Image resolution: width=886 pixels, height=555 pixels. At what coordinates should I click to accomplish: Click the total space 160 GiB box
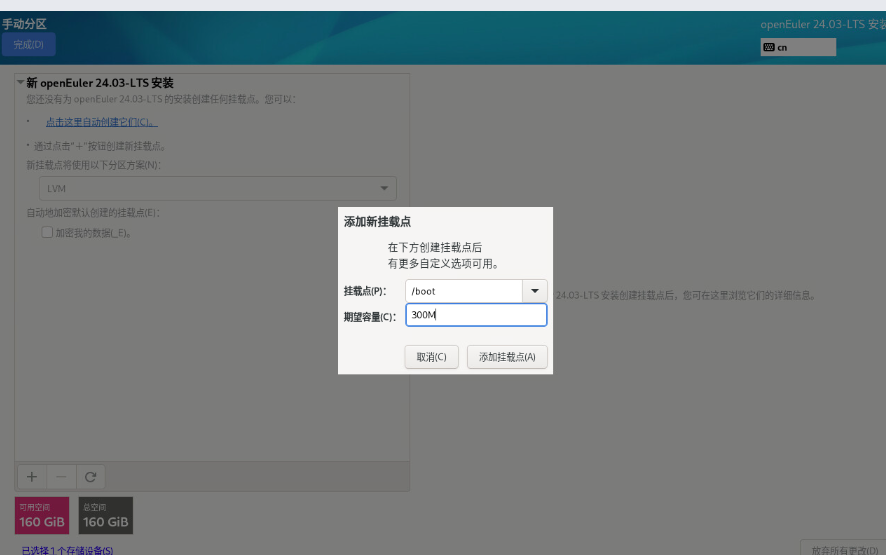(x=106, y=515)
